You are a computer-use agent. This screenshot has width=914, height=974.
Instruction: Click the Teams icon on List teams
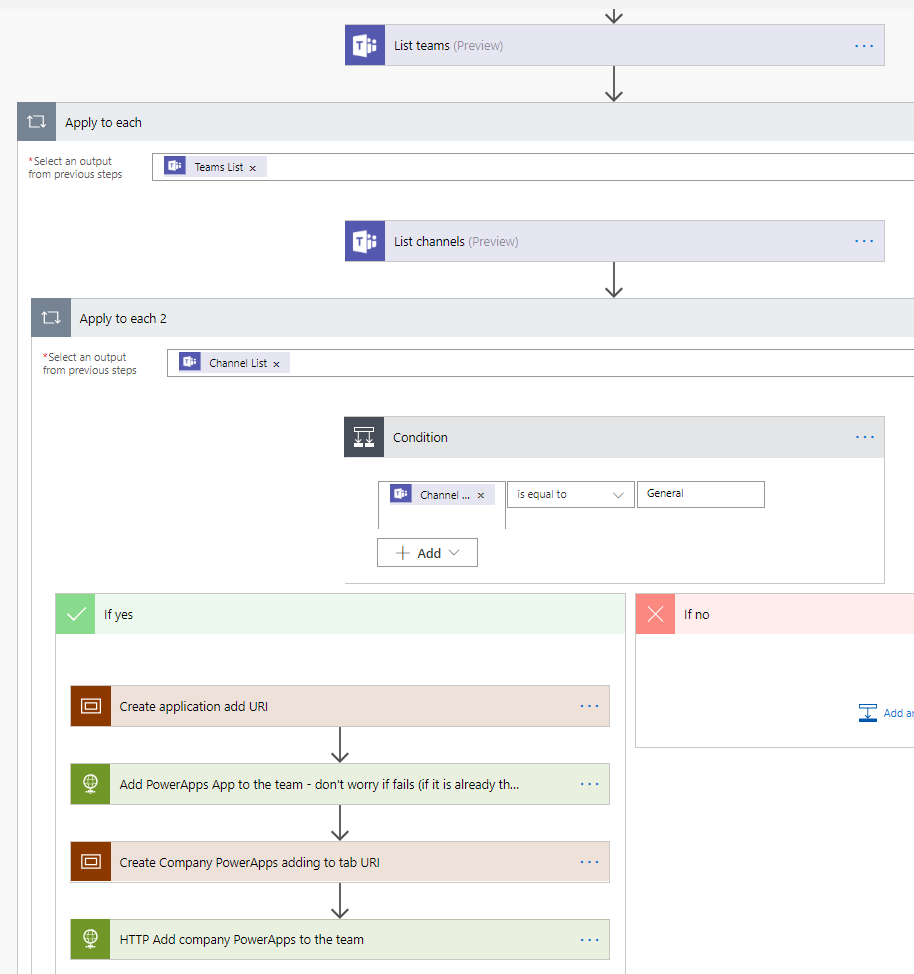tap(365, 45)
